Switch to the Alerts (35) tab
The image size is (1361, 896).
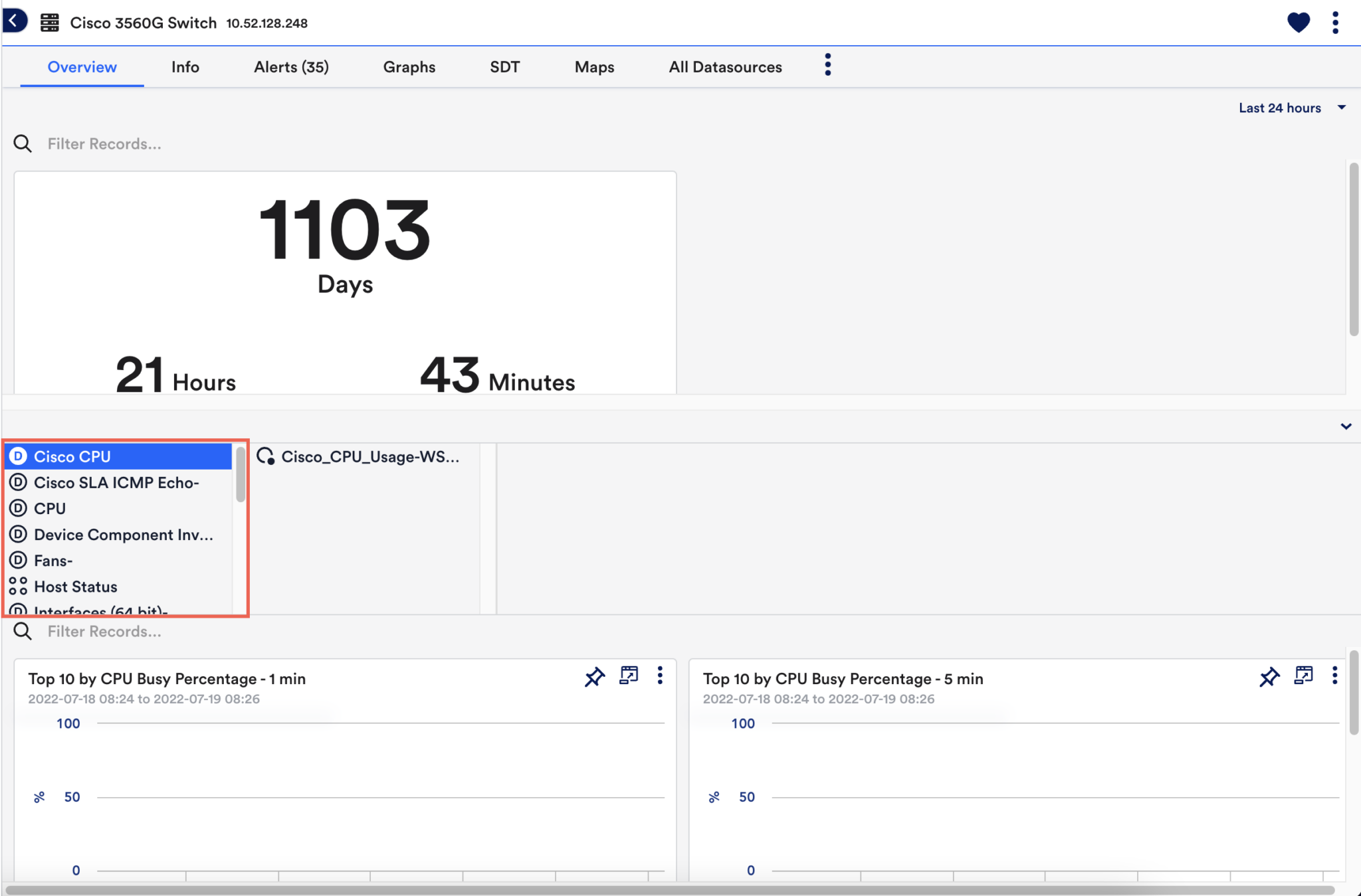pos(290,66)
